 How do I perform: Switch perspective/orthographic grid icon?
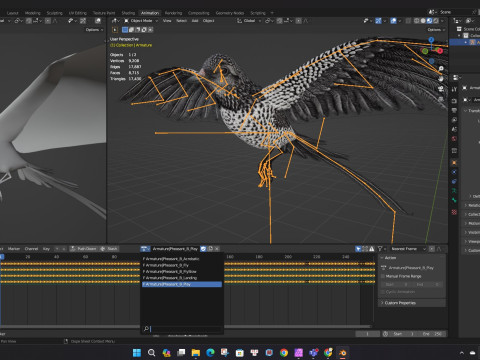pyautogui.click(x=441, y=99)
